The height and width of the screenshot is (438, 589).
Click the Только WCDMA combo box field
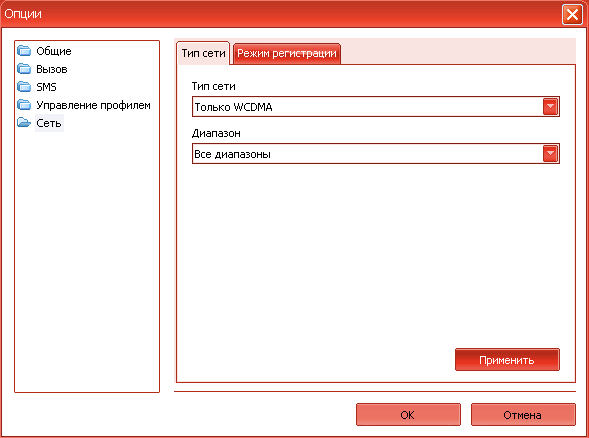pyautogui.click(x=376, y=107)
